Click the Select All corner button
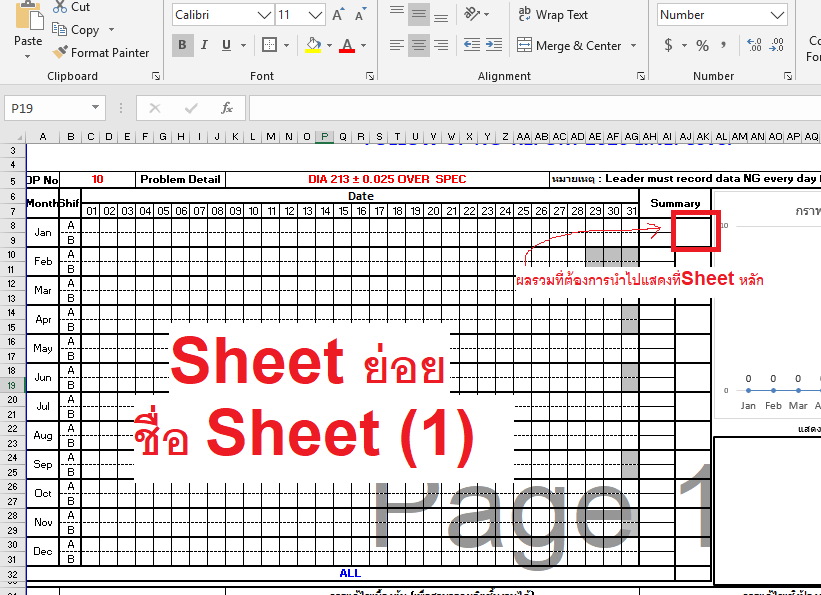 13,137
